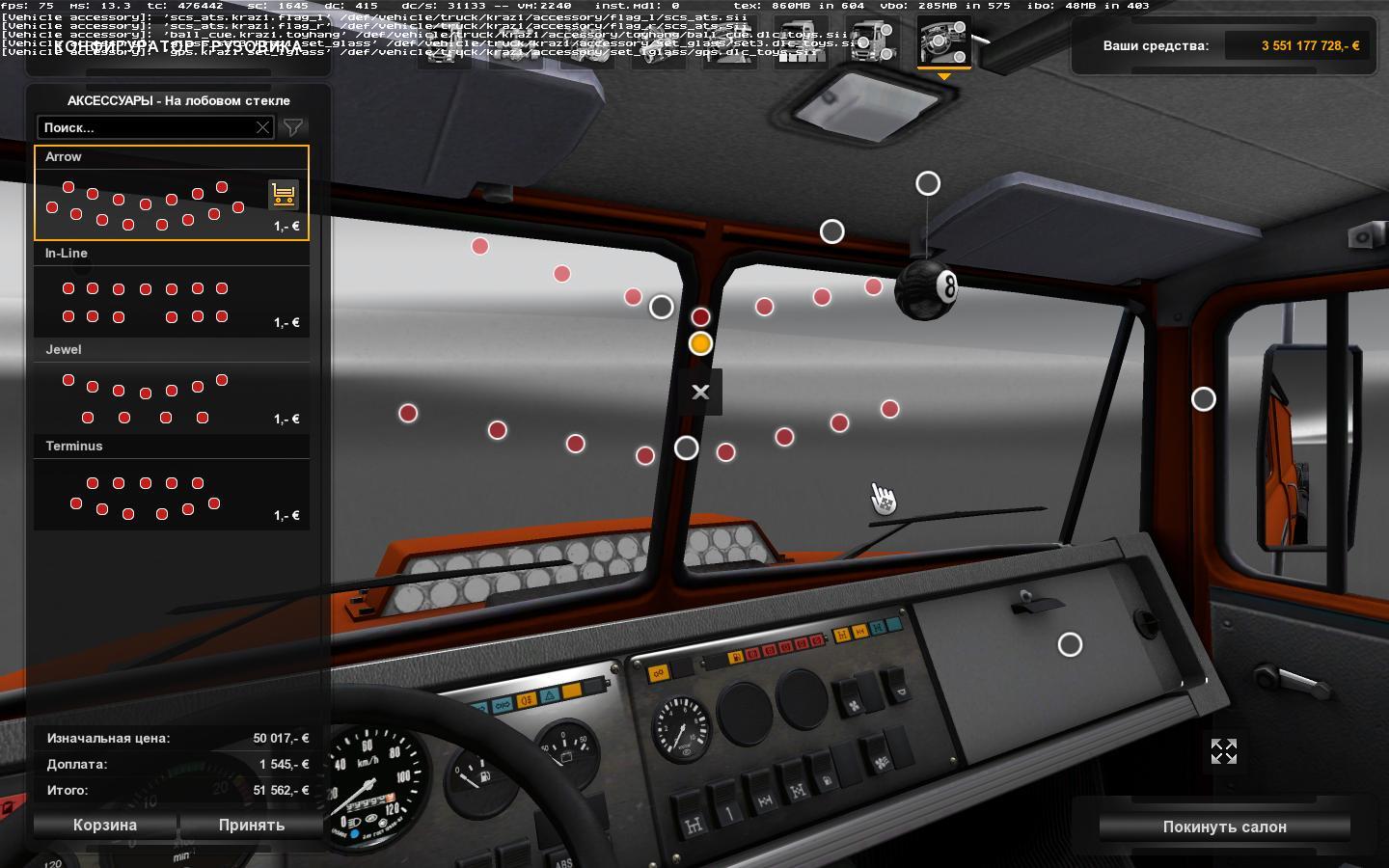
Task: Select the white slot marker near the side mirror
Action: pyautogui.click(x=1203, y=398)
